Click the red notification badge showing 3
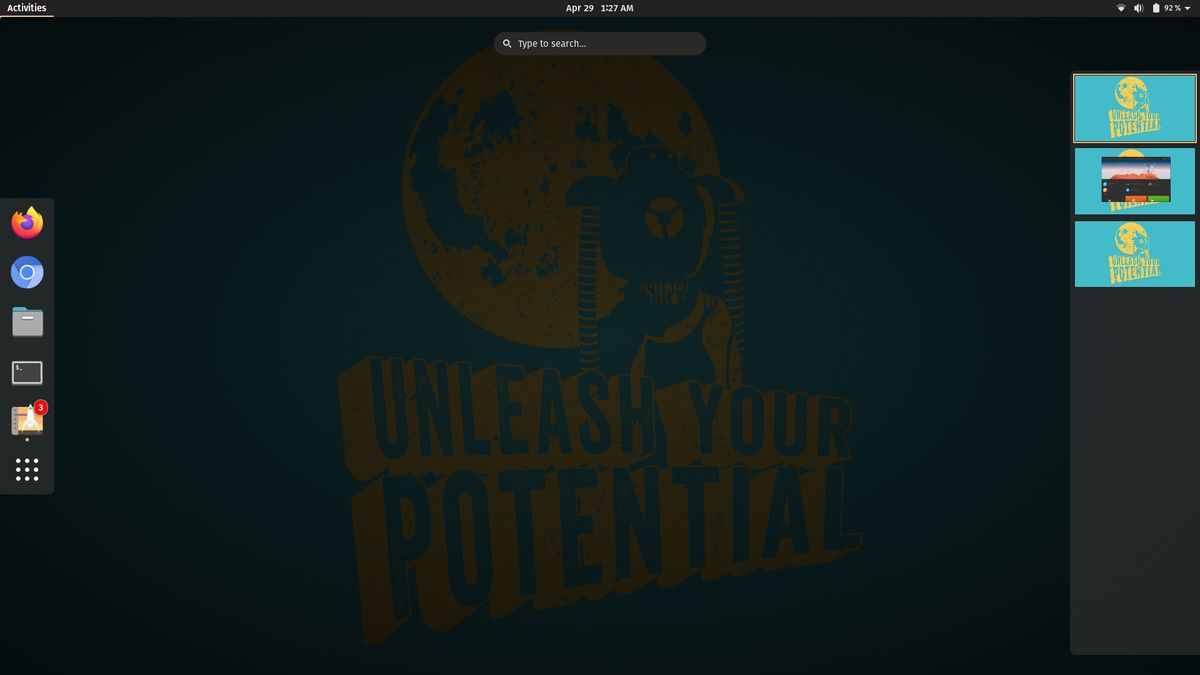 pyautogui.click(x=40, y=407)
